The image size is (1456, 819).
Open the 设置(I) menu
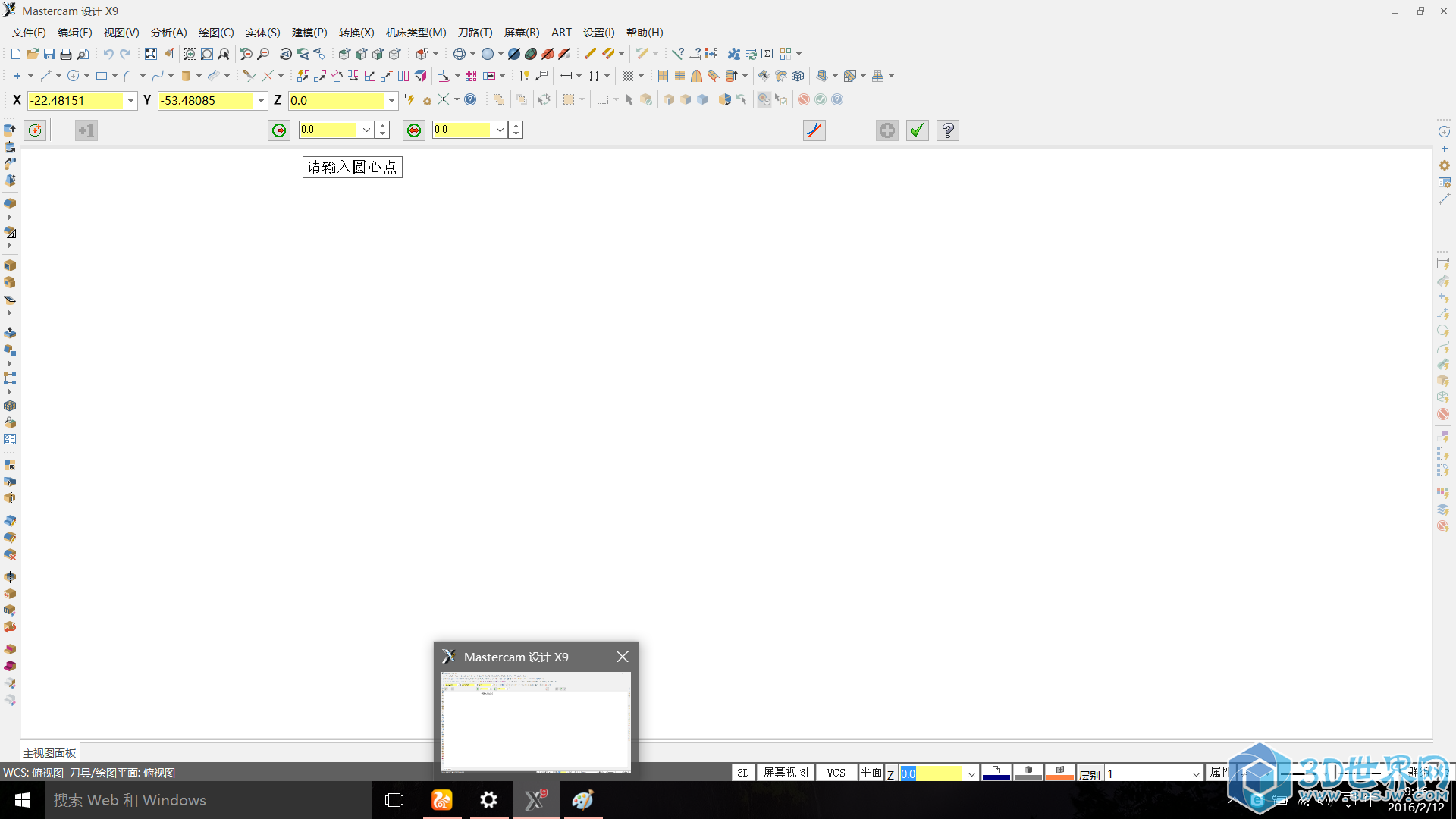[598, 33]
